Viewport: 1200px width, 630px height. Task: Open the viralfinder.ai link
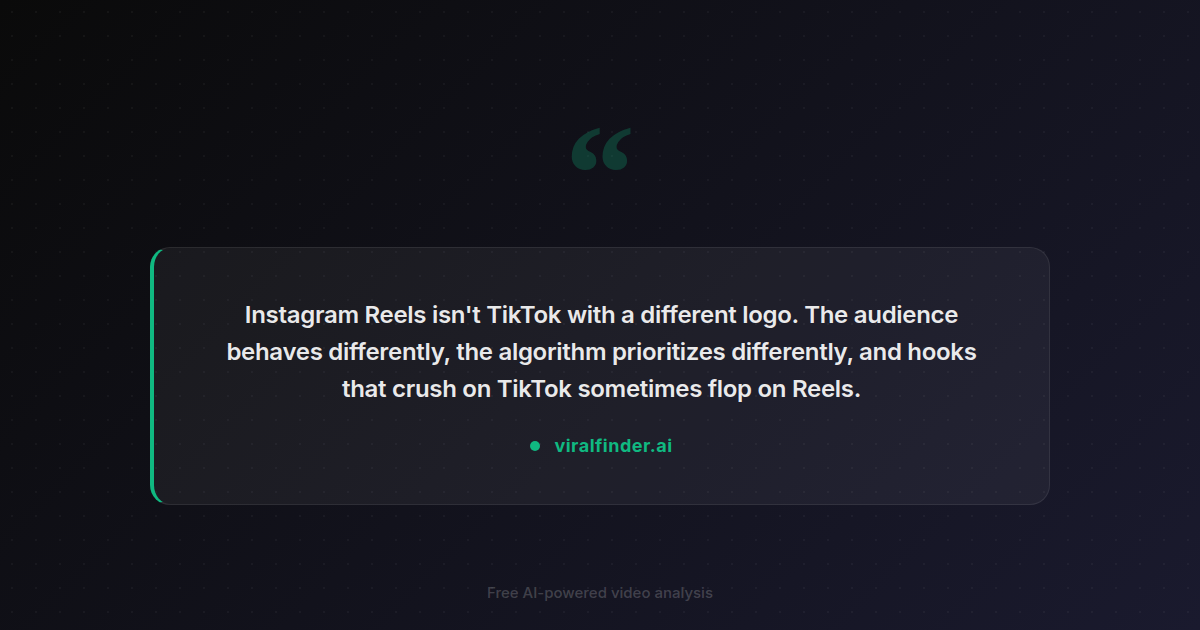click(x=613, y=446)
